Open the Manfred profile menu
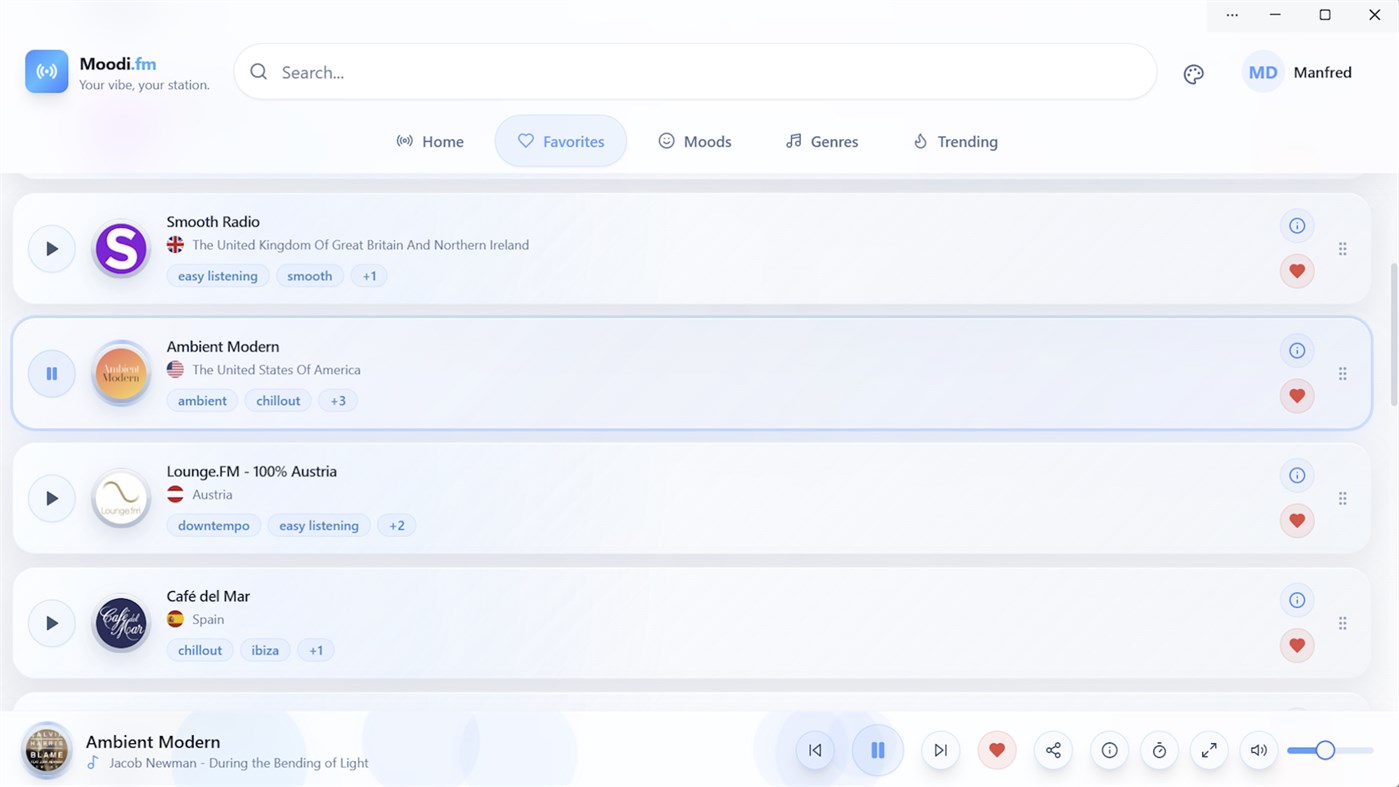 point(1298,73)
